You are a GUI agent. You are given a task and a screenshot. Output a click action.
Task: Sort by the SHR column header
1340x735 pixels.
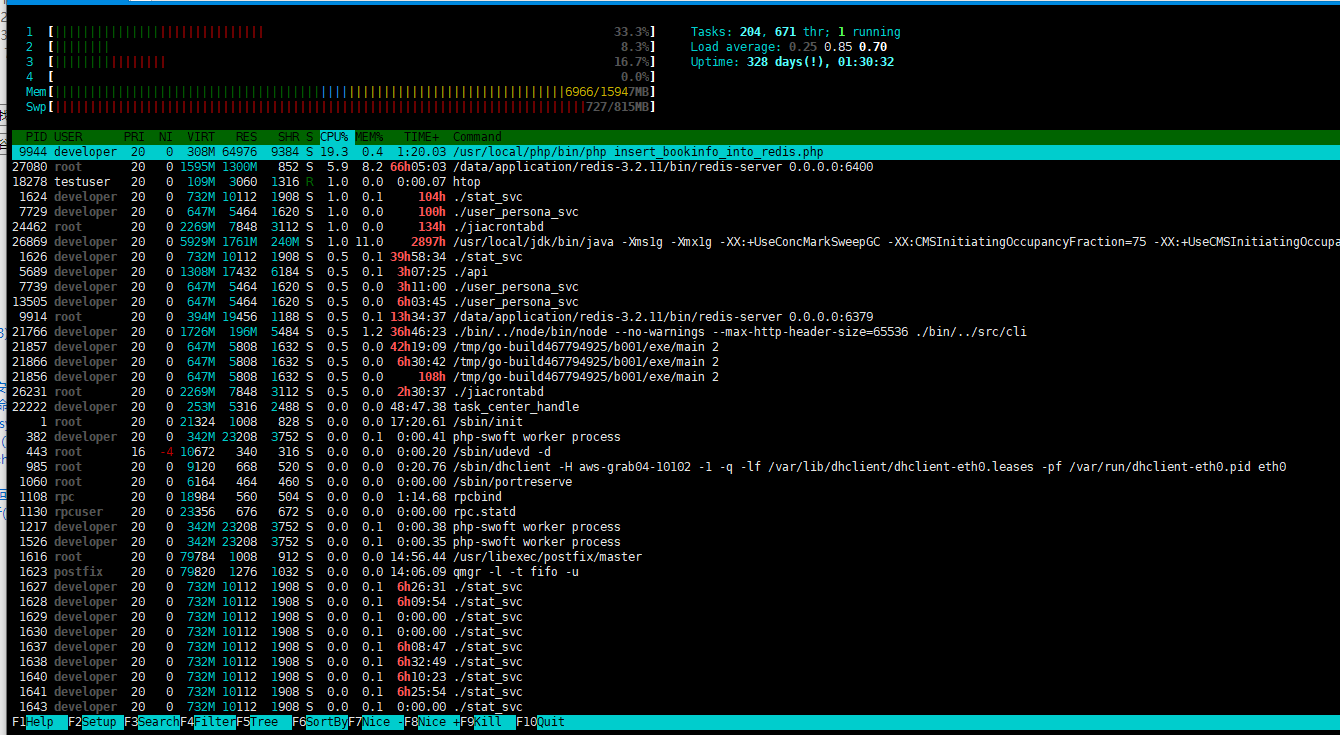point(289,137)
